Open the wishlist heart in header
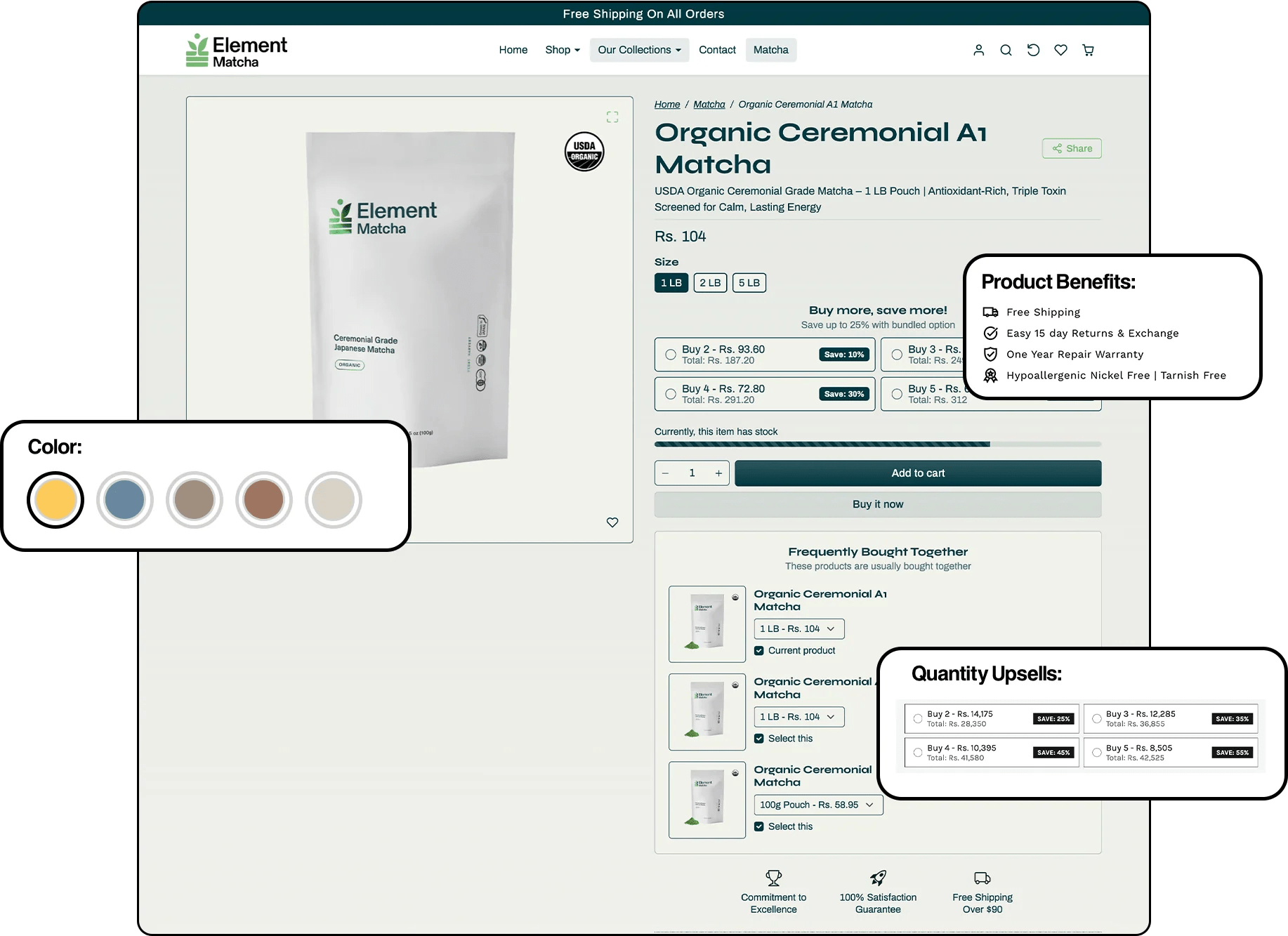This screenshot has height=936, width=1288. (1060, 50)
